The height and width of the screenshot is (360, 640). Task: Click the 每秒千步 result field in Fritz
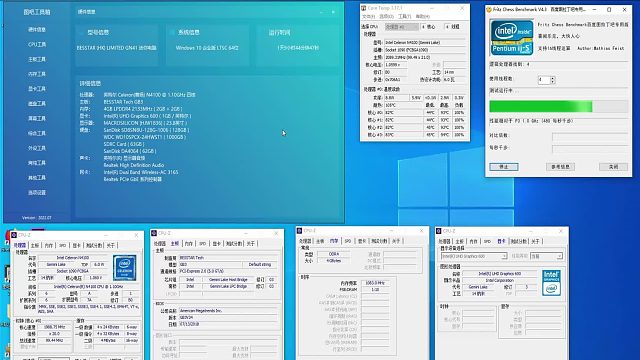coord(590,149)
